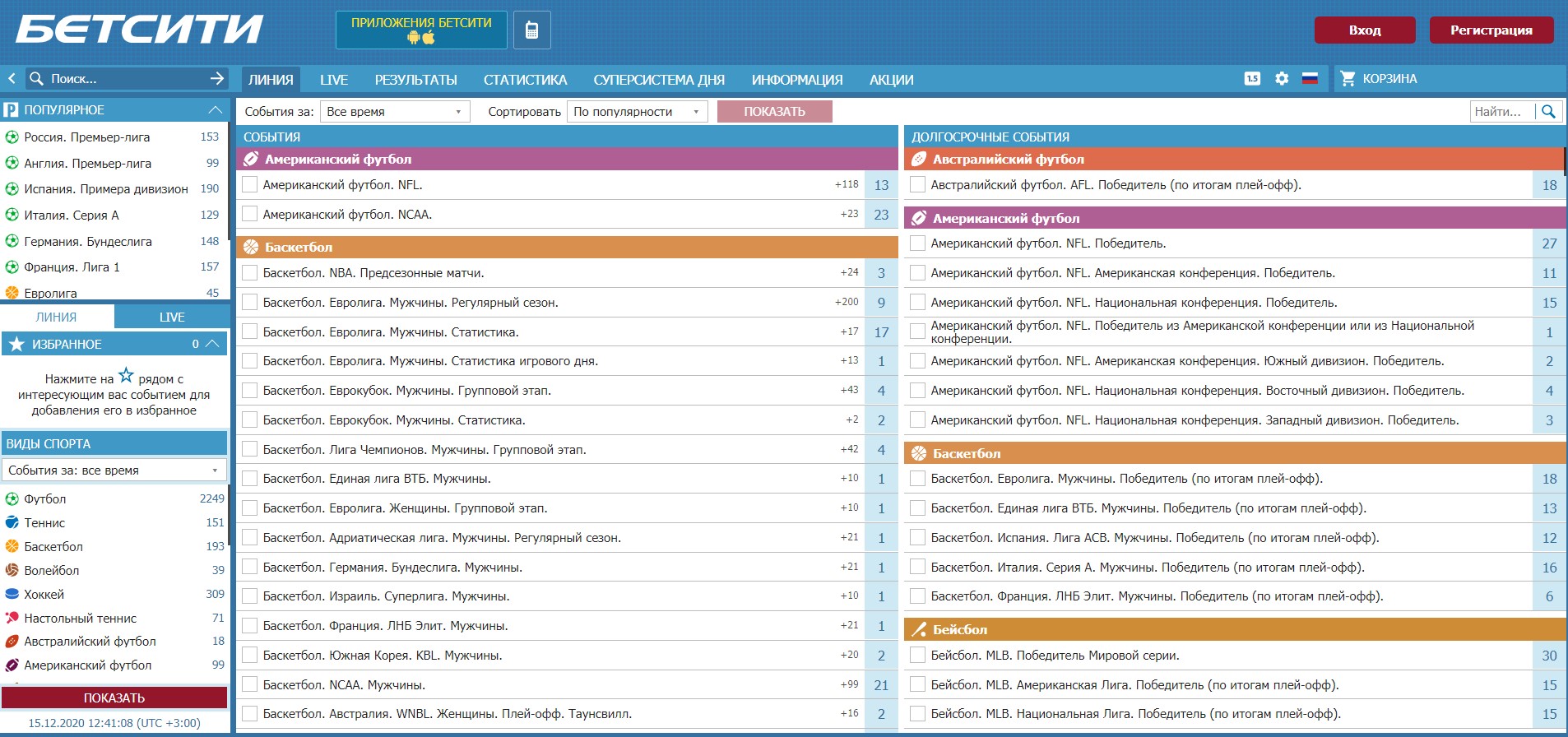Collapse Баскетбол events header
This screenshot has height=737, width=1568.
point(567,247)
